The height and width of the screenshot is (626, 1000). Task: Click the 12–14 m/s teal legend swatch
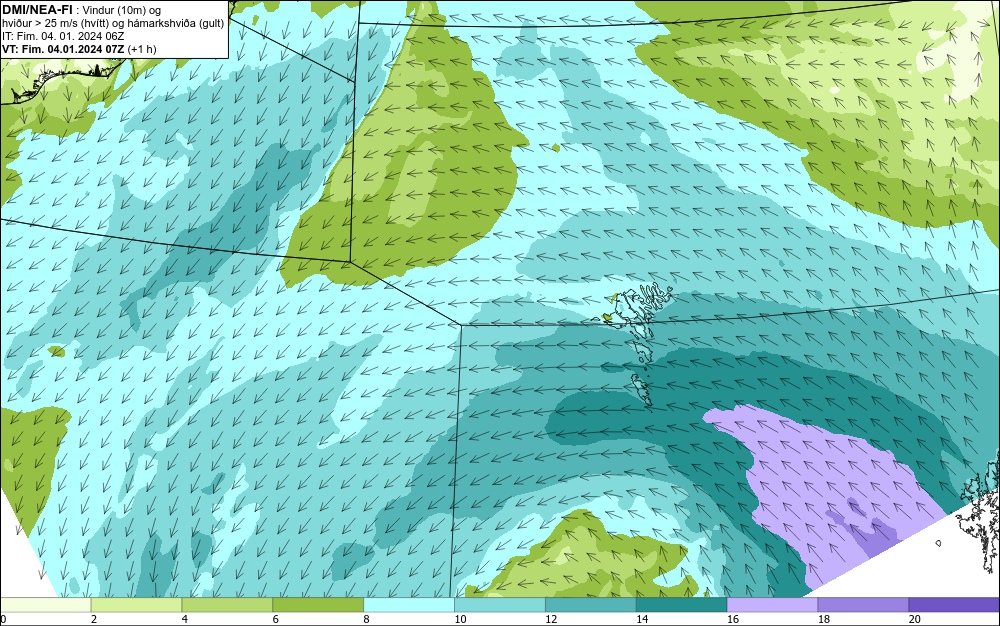point(591,605)
